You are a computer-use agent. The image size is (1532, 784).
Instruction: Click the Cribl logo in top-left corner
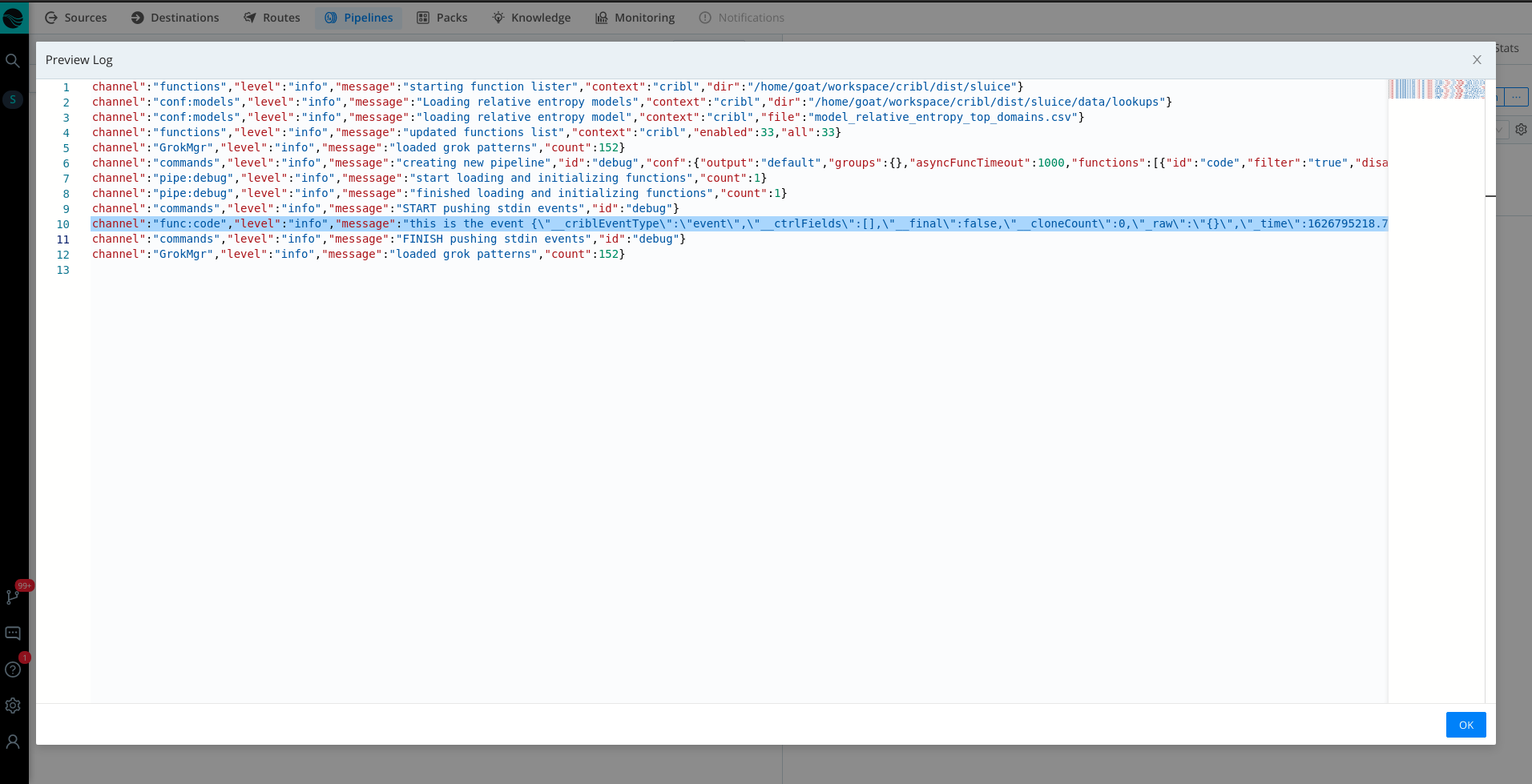tap(13, 17)
